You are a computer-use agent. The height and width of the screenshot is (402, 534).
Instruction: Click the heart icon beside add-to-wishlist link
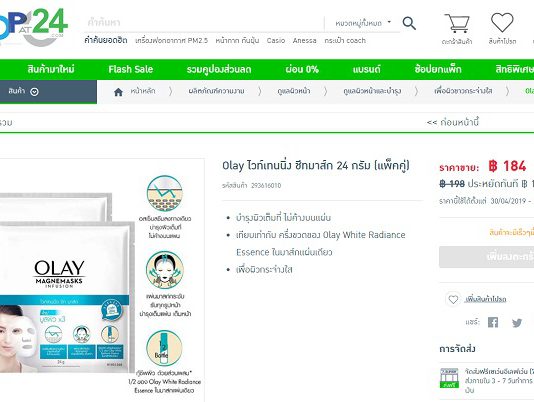pos(453,299)
